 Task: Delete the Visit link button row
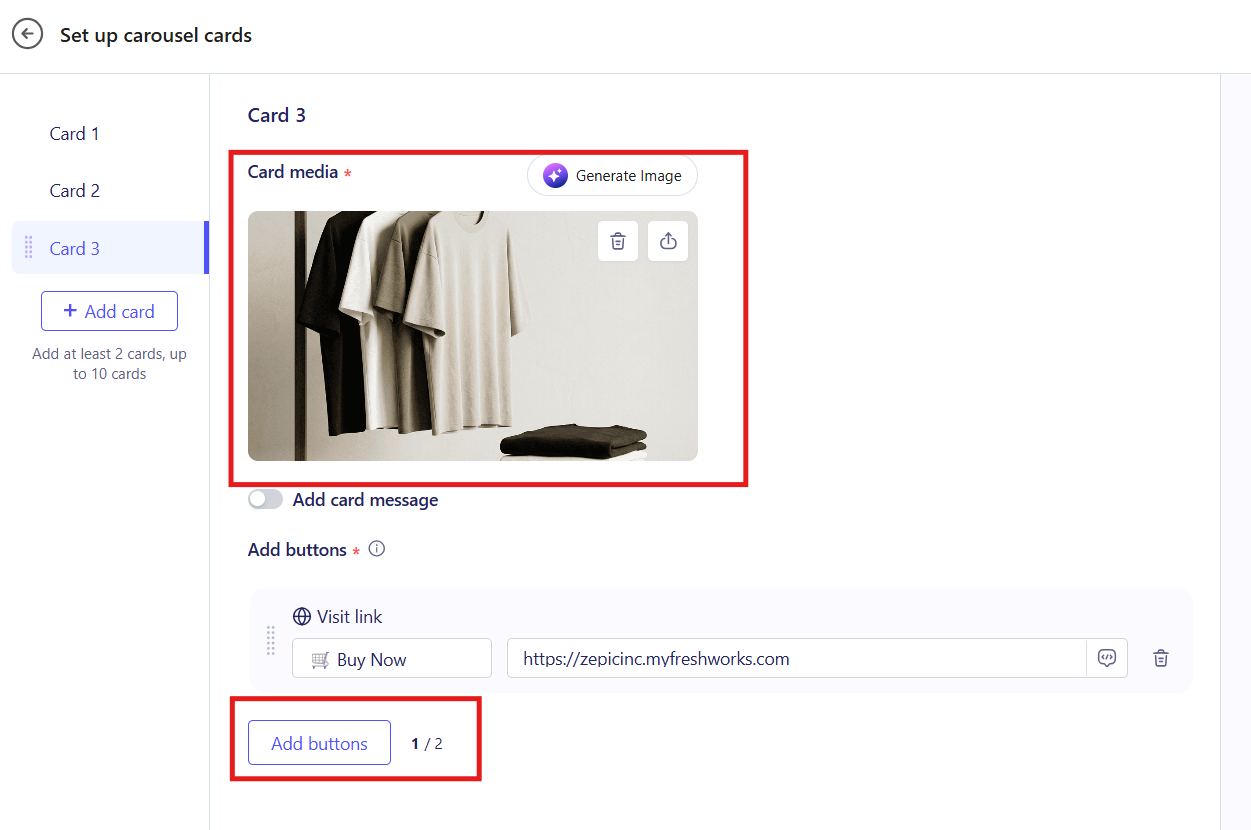click(1161, 658)
